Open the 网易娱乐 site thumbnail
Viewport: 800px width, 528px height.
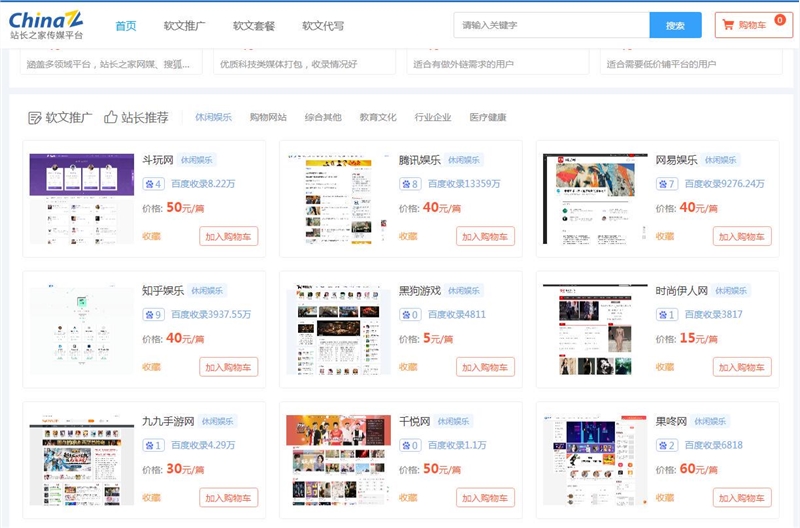tap(595, 199)
